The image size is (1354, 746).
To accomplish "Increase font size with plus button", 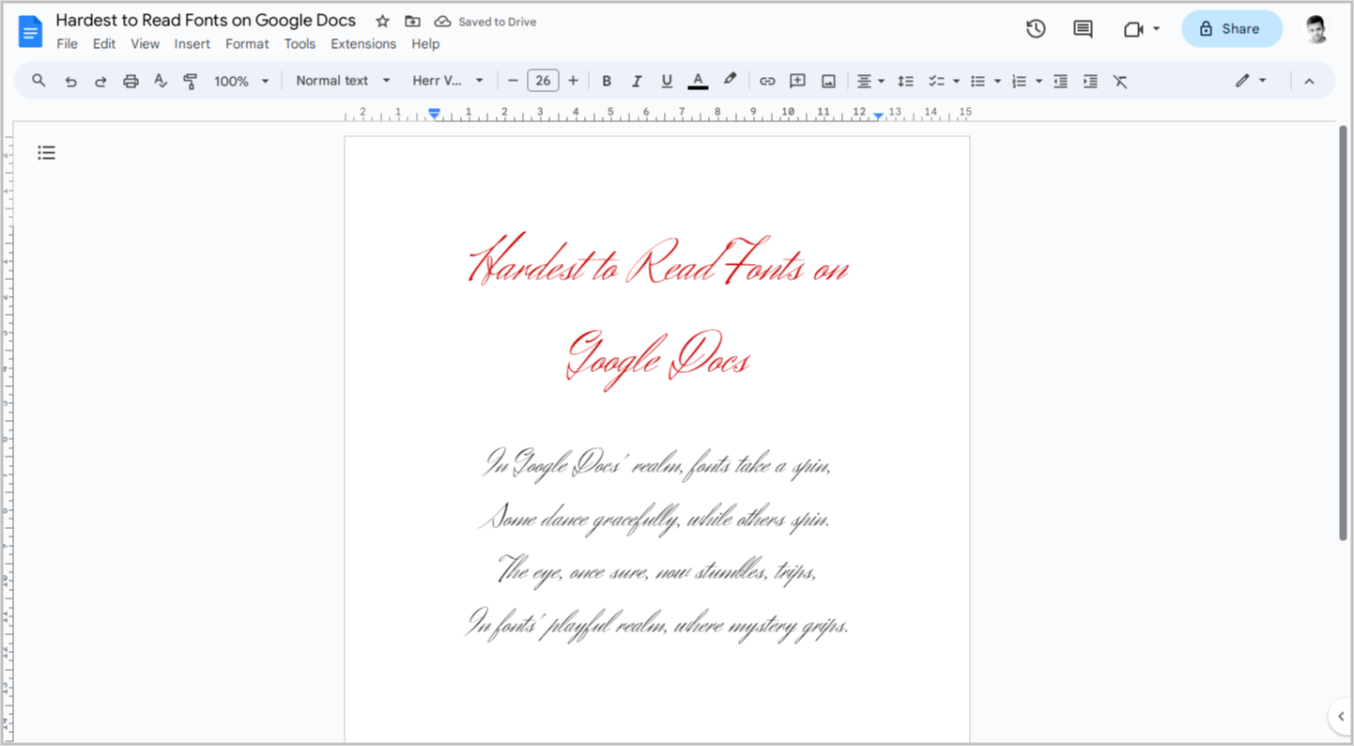I will coord(573,81).
